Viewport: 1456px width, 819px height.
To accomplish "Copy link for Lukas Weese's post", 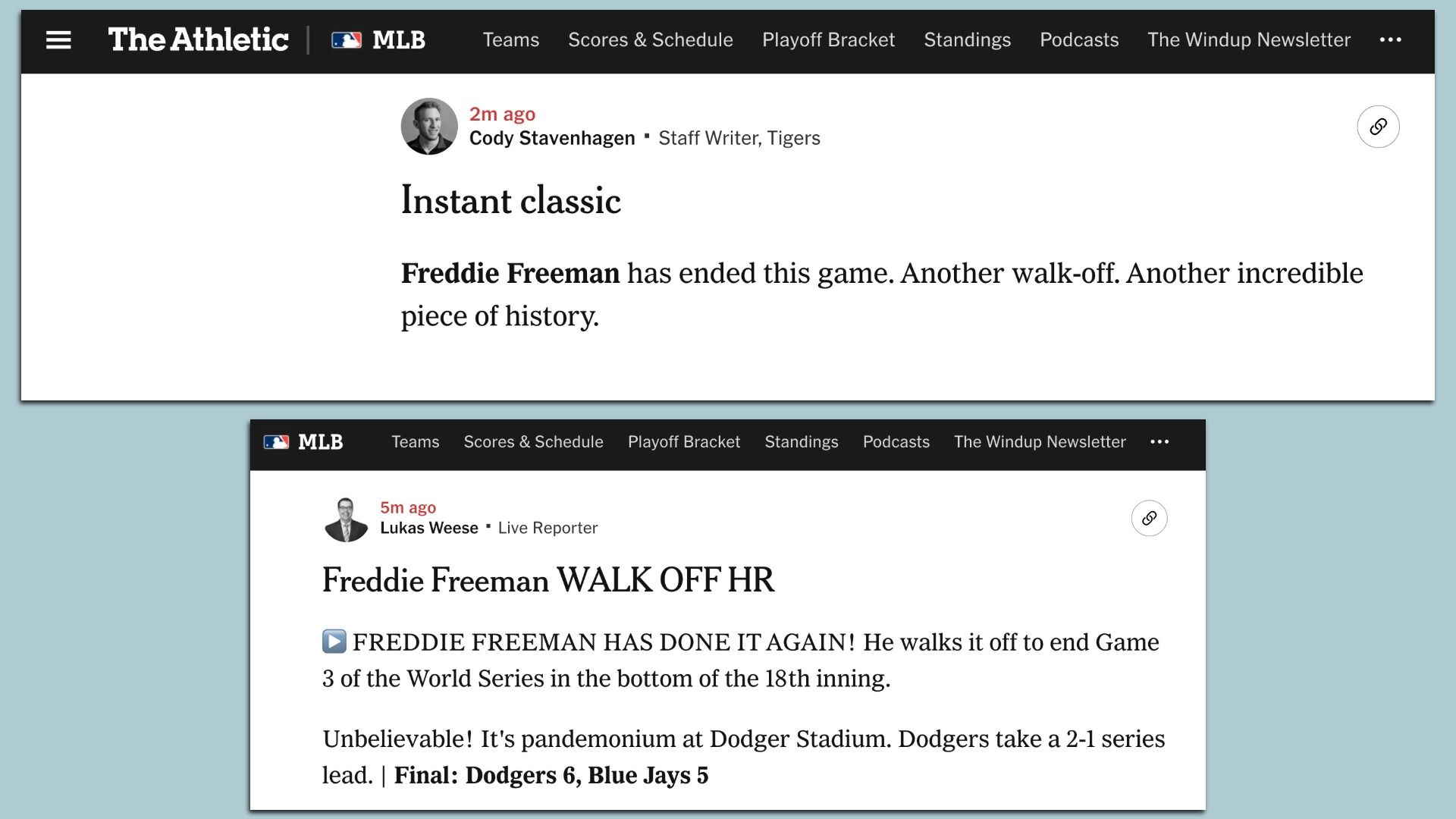I will click(1149, 519).
